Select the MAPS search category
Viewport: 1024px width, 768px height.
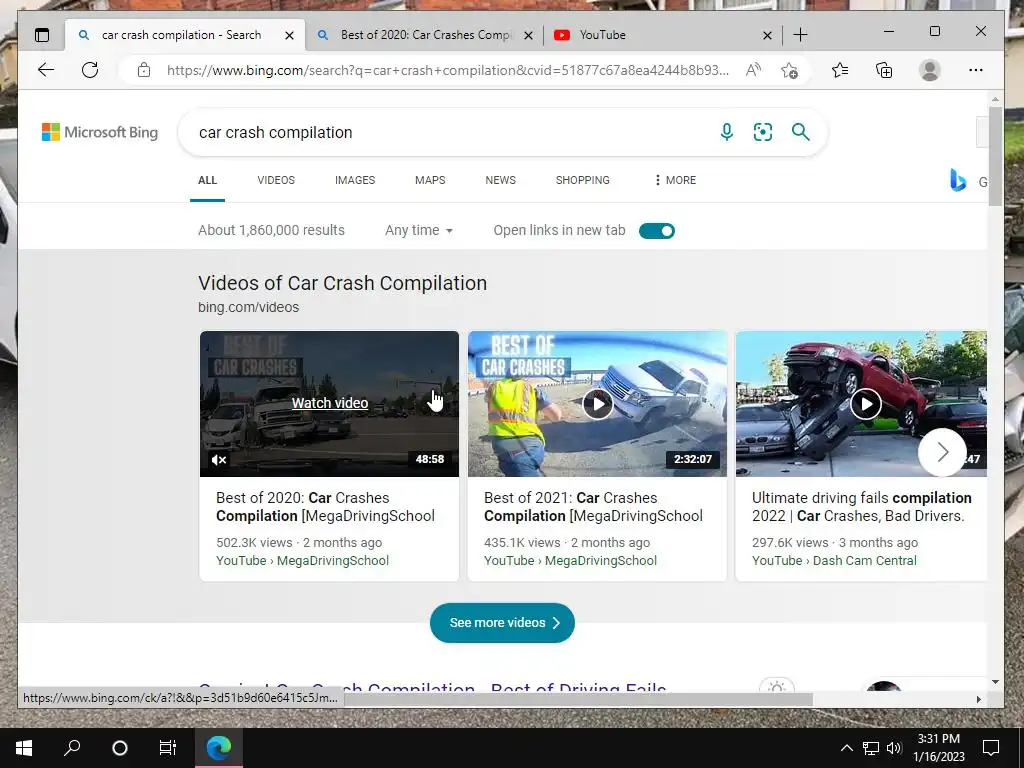(430, 180)
